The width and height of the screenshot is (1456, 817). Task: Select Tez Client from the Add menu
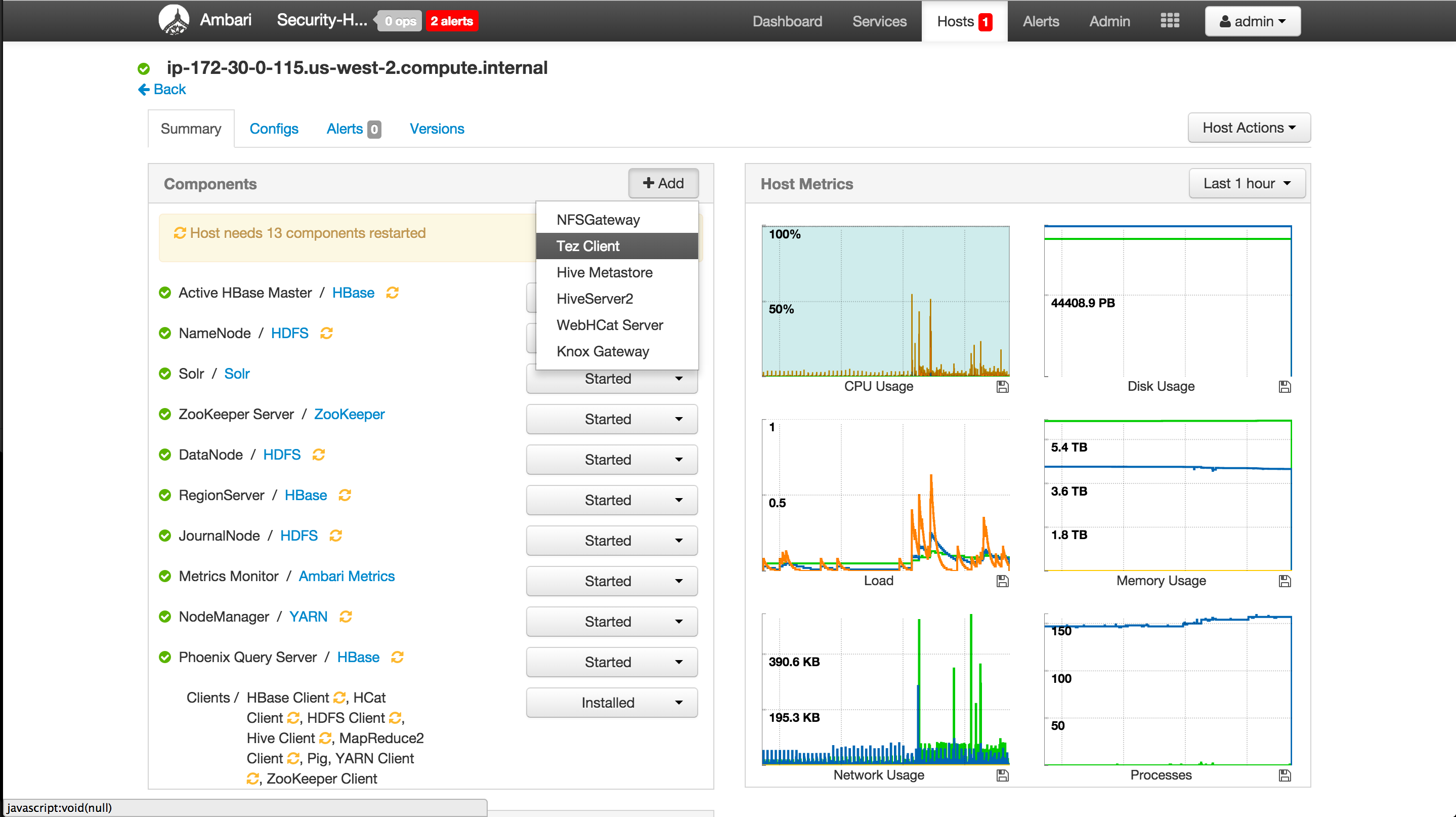(588, 246)
